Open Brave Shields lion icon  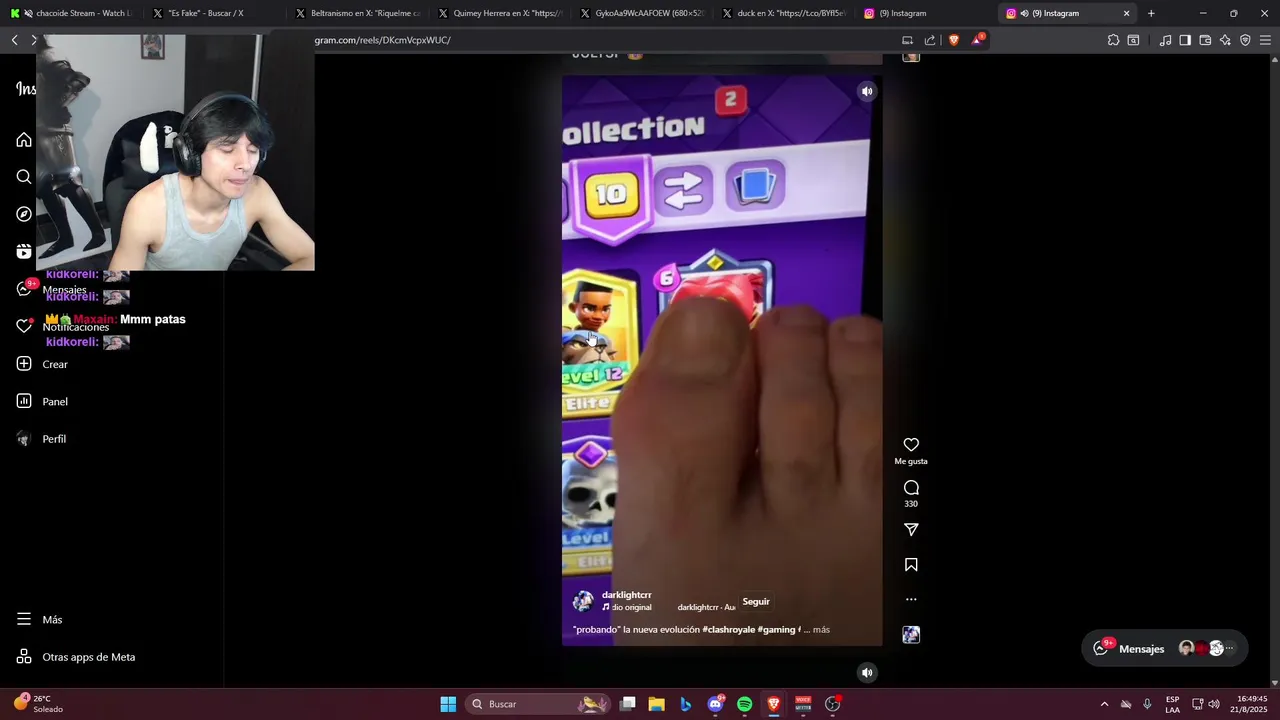(x=953, y=40)
